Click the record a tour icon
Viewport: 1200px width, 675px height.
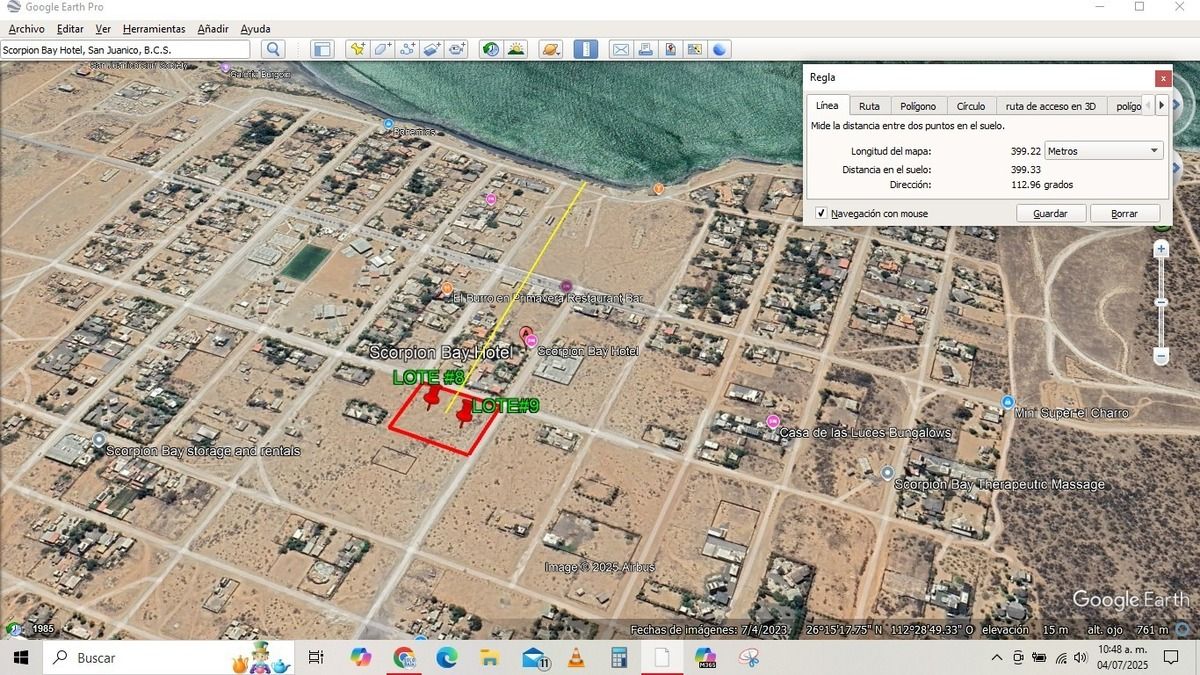click(x=457, y=49)
